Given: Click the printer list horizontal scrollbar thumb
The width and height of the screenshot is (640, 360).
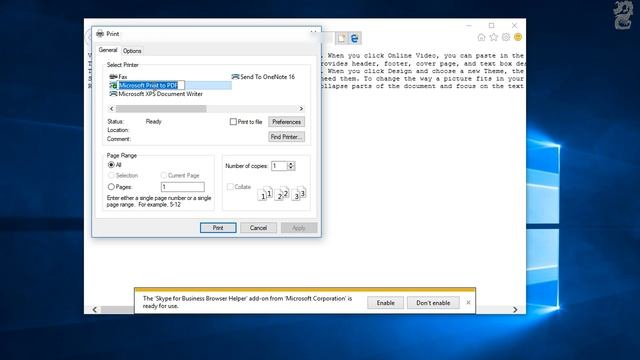Looking at the screenshot, I should click(x=161, y=109).
